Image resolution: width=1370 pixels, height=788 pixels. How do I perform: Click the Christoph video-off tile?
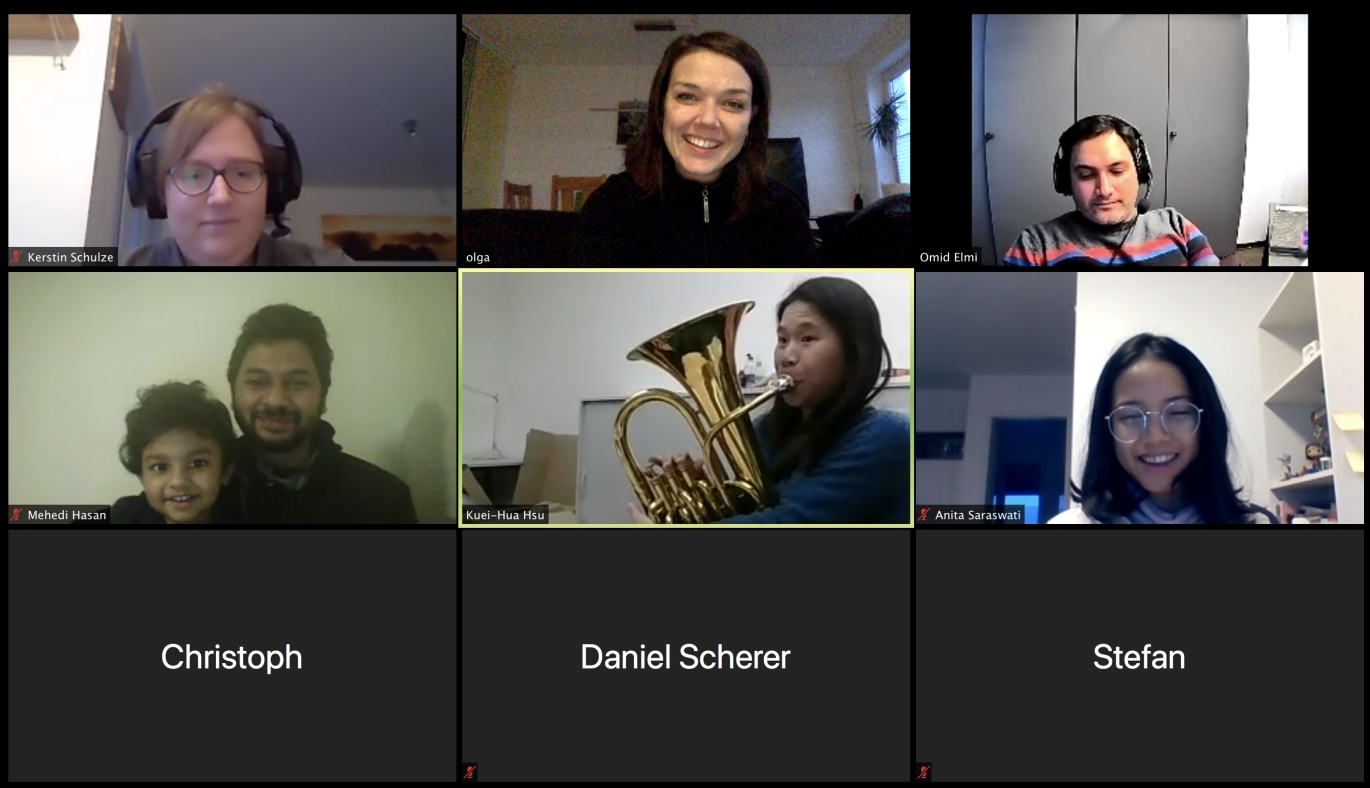[x=232, y=656]
